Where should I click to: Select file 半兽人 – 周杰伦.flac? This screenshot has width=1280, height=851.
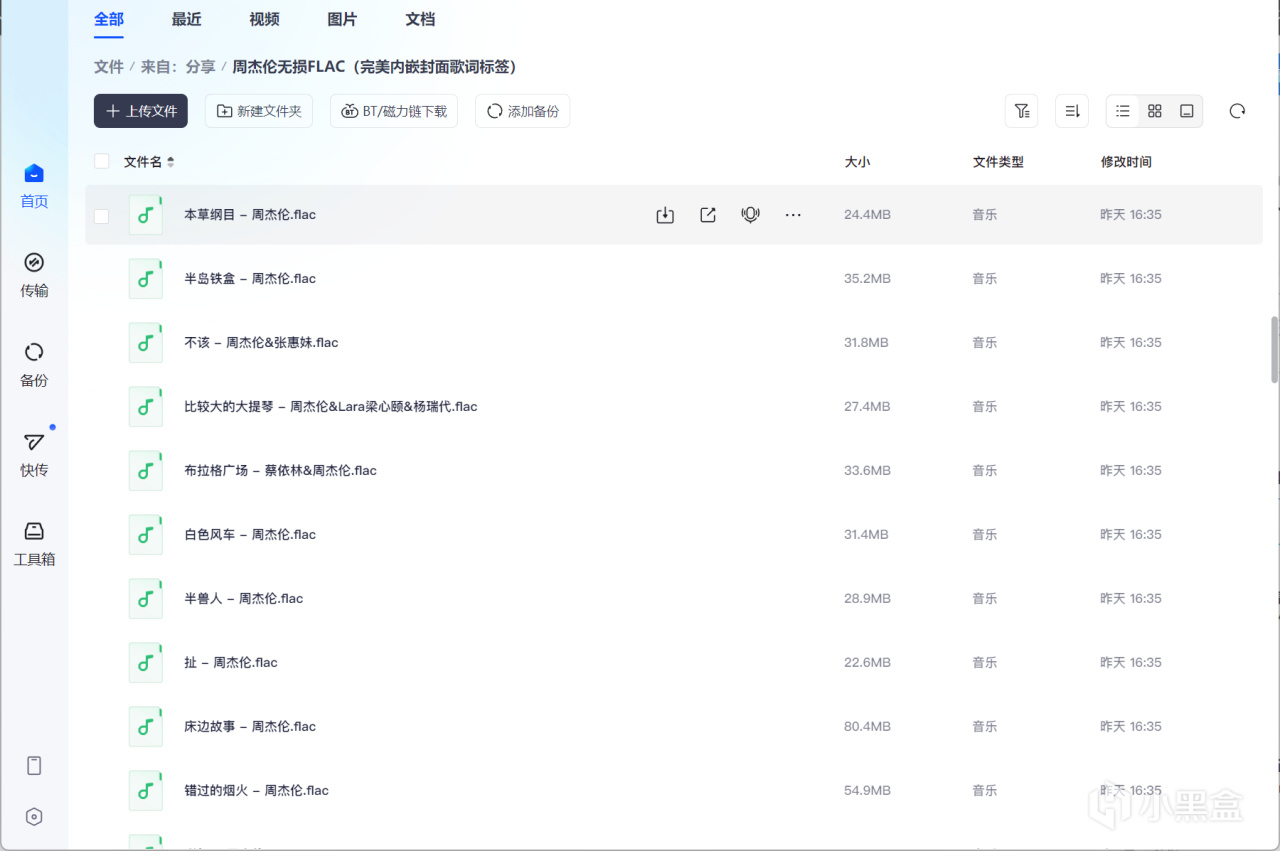(244, 599)
